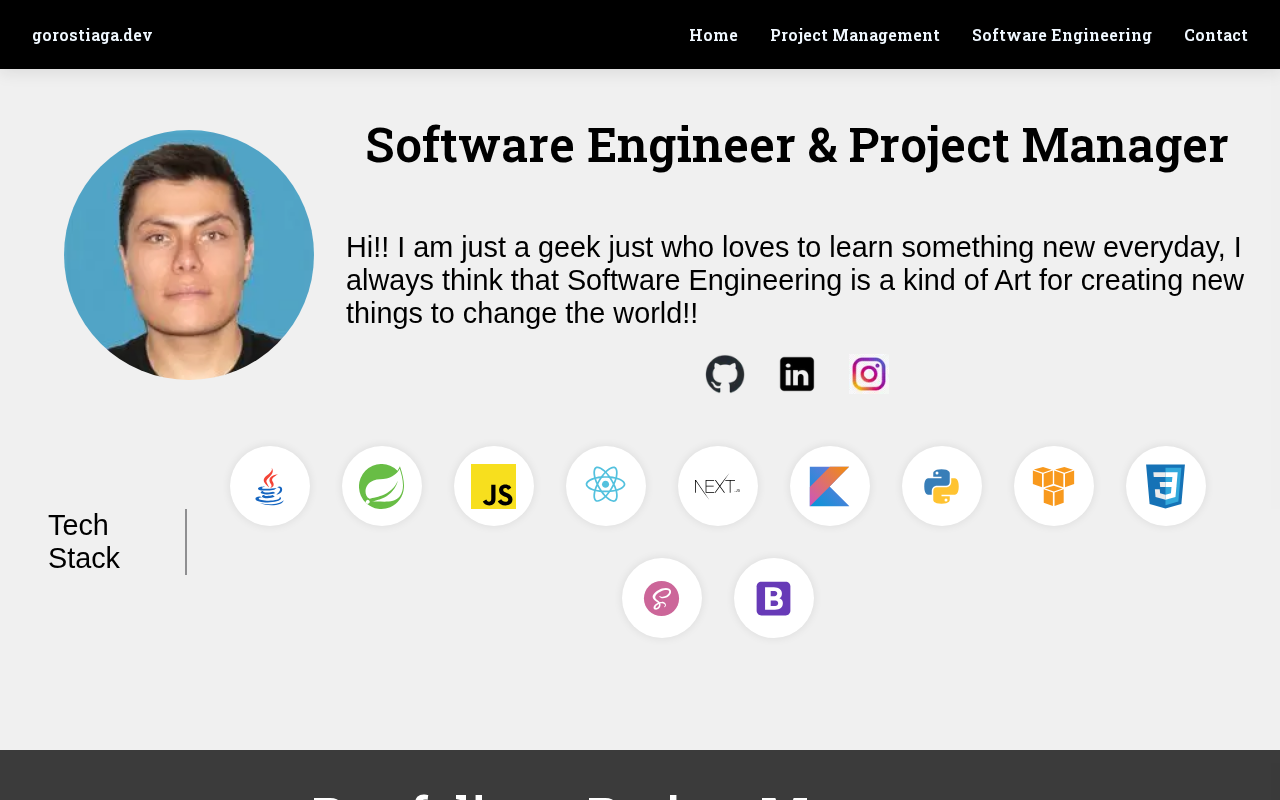Open Project Management in navigation
This screenshot has width=1280, height=800.
855,35
